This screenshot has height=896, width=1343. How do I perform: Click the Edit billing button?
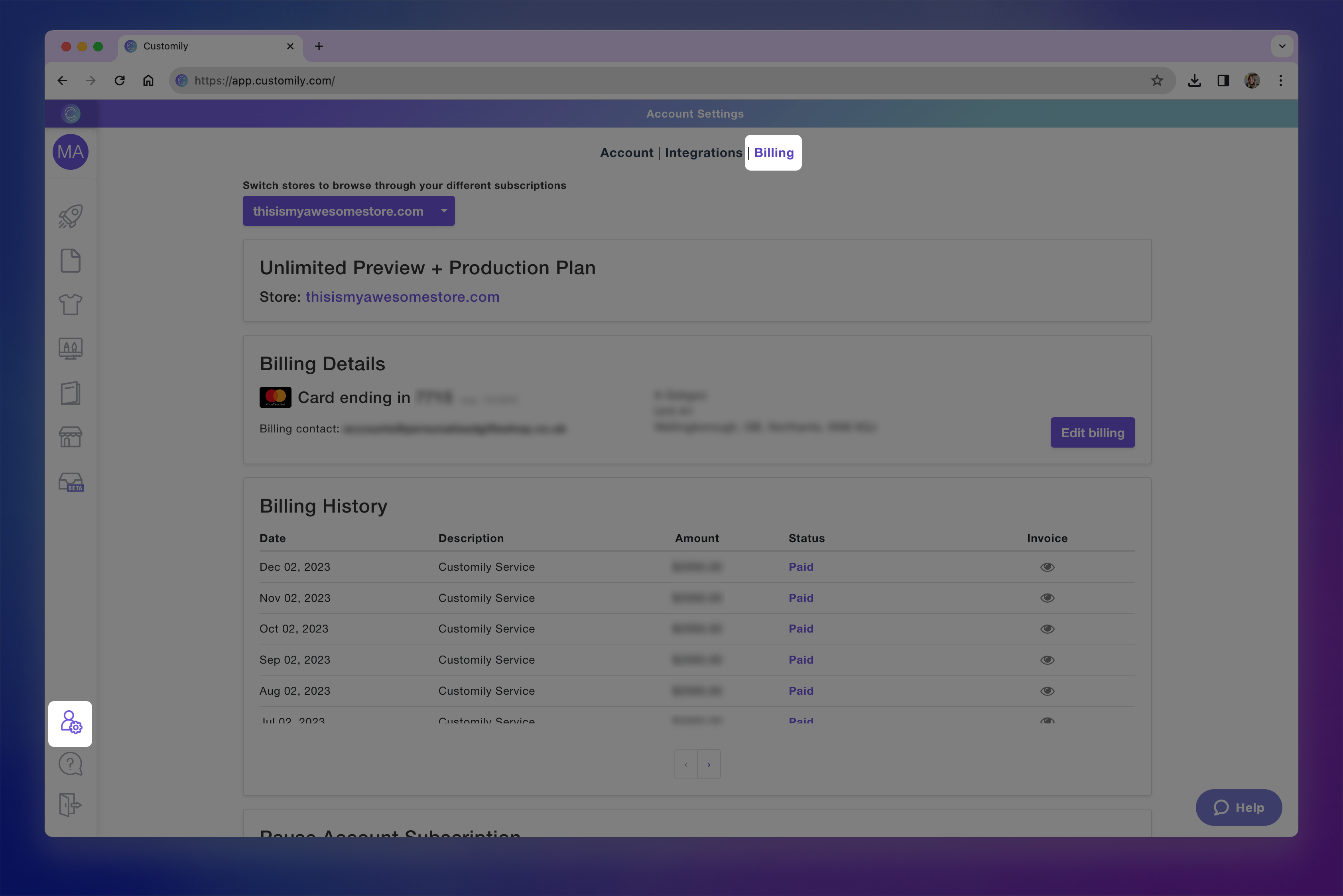(x=1092, y=432)
